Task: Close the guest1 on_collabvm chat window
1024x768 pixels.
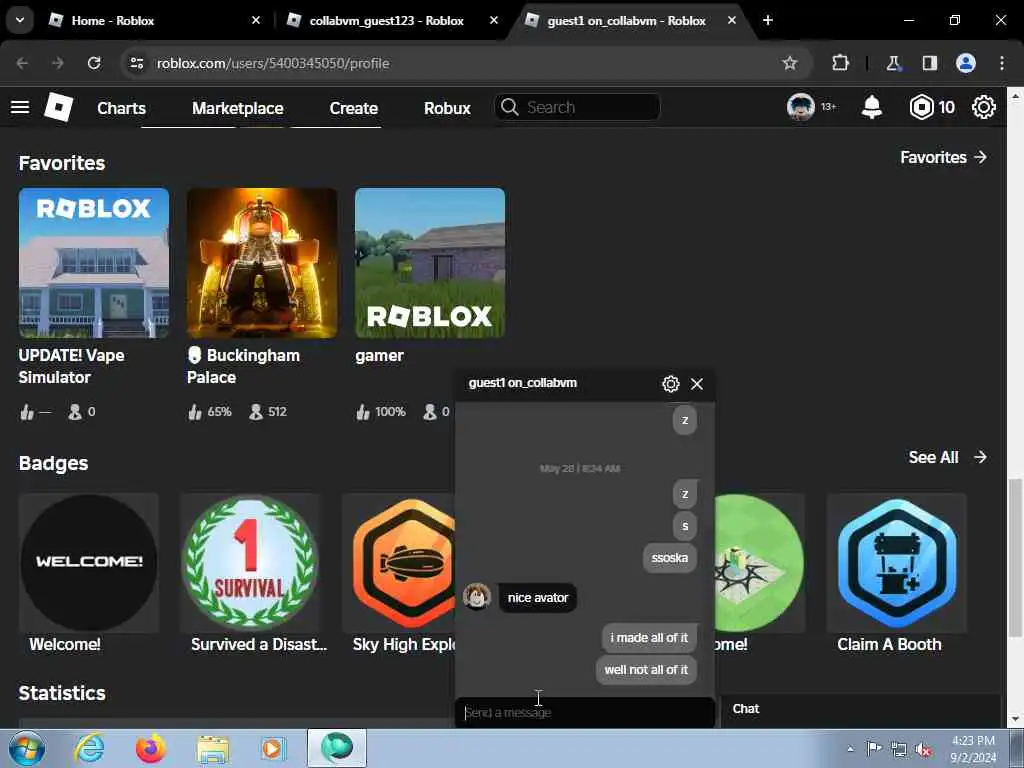Action: click(x=697, y=384)
